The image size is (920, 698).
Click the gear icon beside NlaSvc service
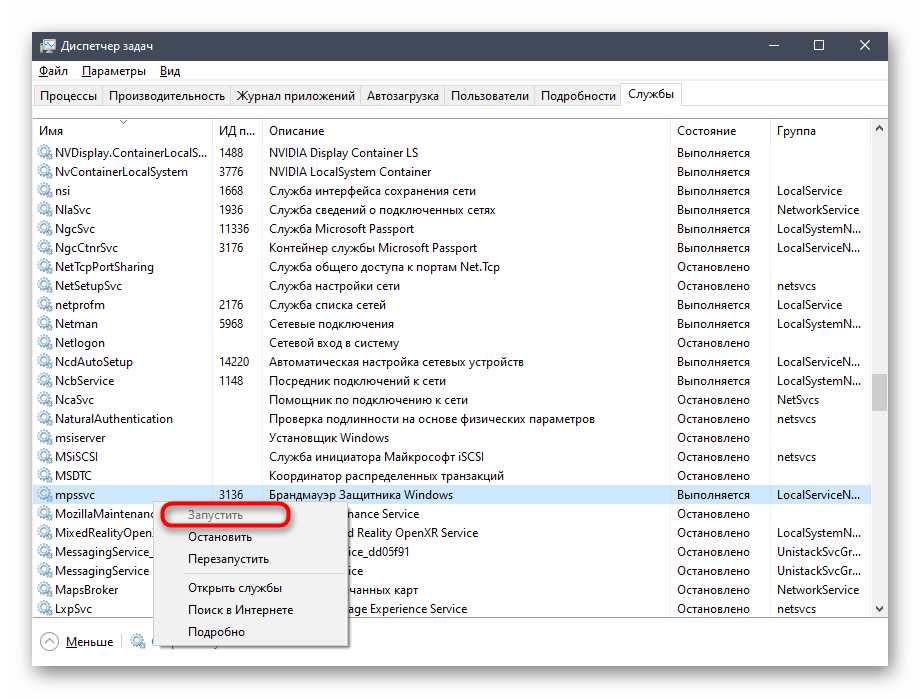45,210
